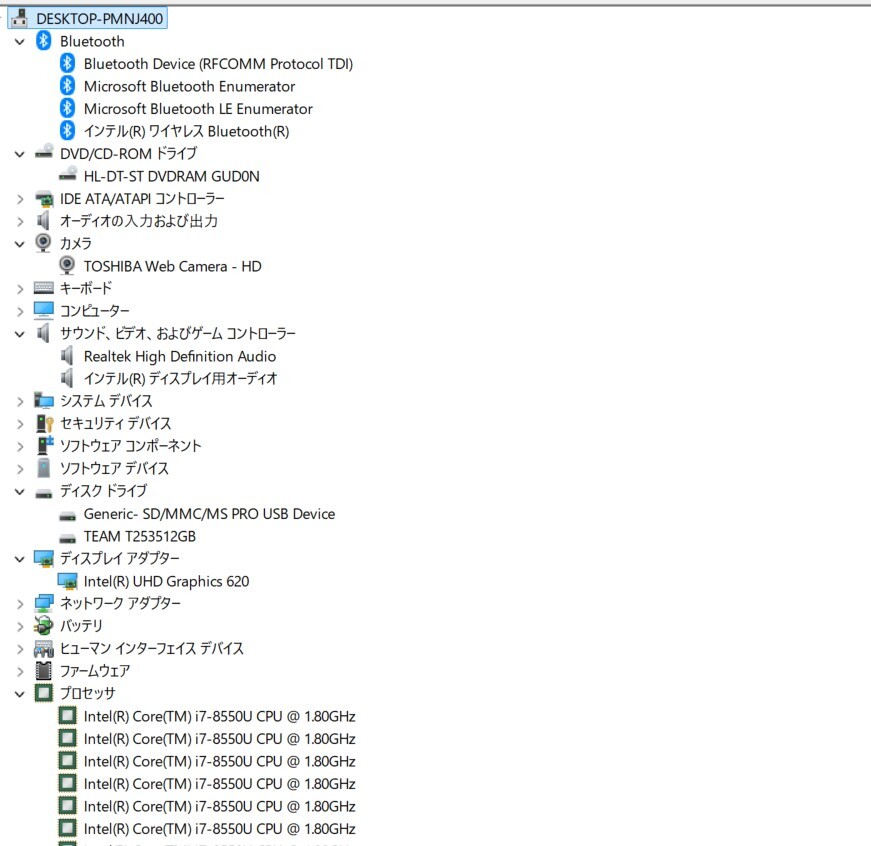Click the ソフトウェア デバイス icon
Image resolution: width=871 pixels, height=846 pixels.
point(44,468)
